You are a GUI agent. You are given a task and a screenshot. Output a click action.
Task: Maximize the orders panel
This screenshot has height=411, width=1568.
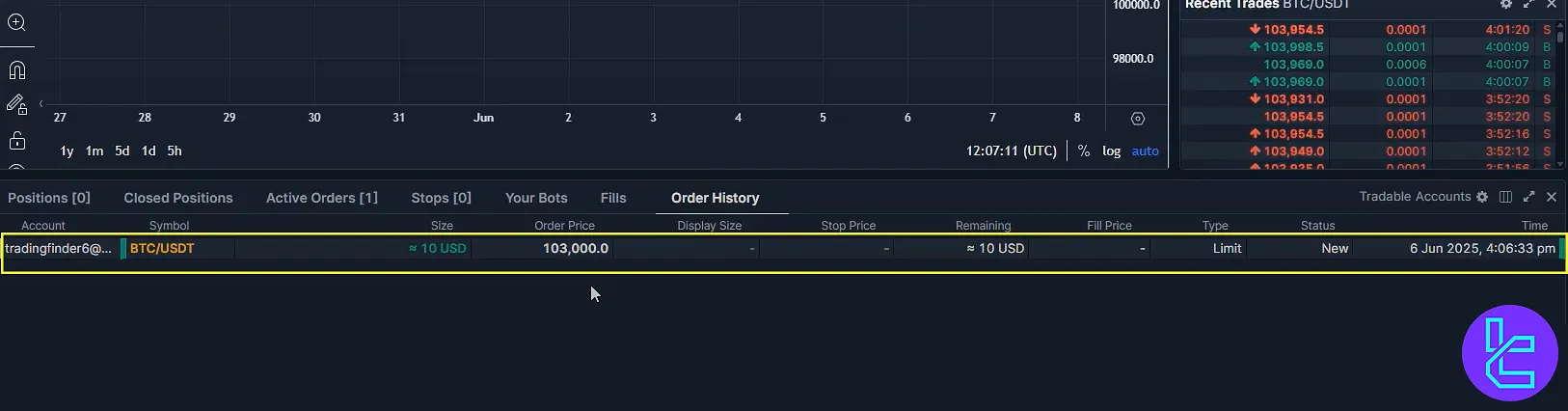point(1528,197)
